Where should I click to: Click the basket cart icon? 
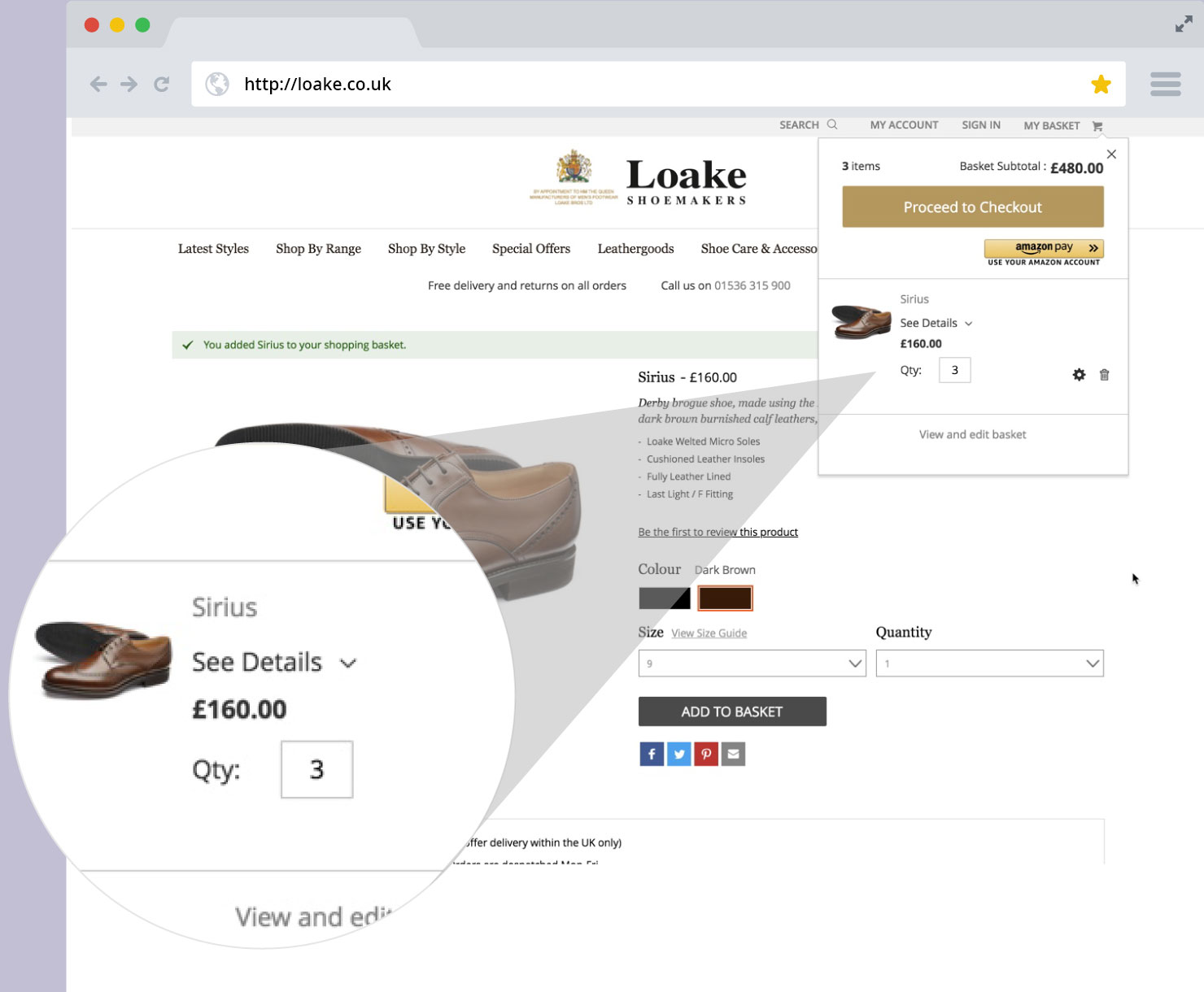coord(1097,126)
